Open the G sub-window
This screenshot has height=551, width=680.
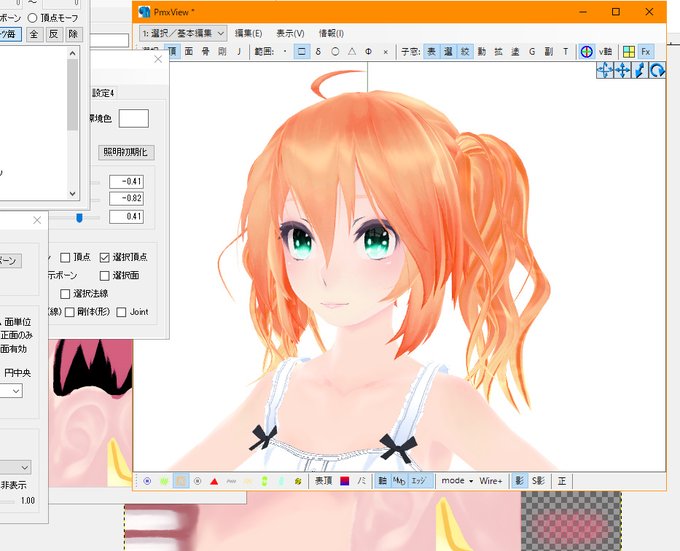(x=532, y=52)
